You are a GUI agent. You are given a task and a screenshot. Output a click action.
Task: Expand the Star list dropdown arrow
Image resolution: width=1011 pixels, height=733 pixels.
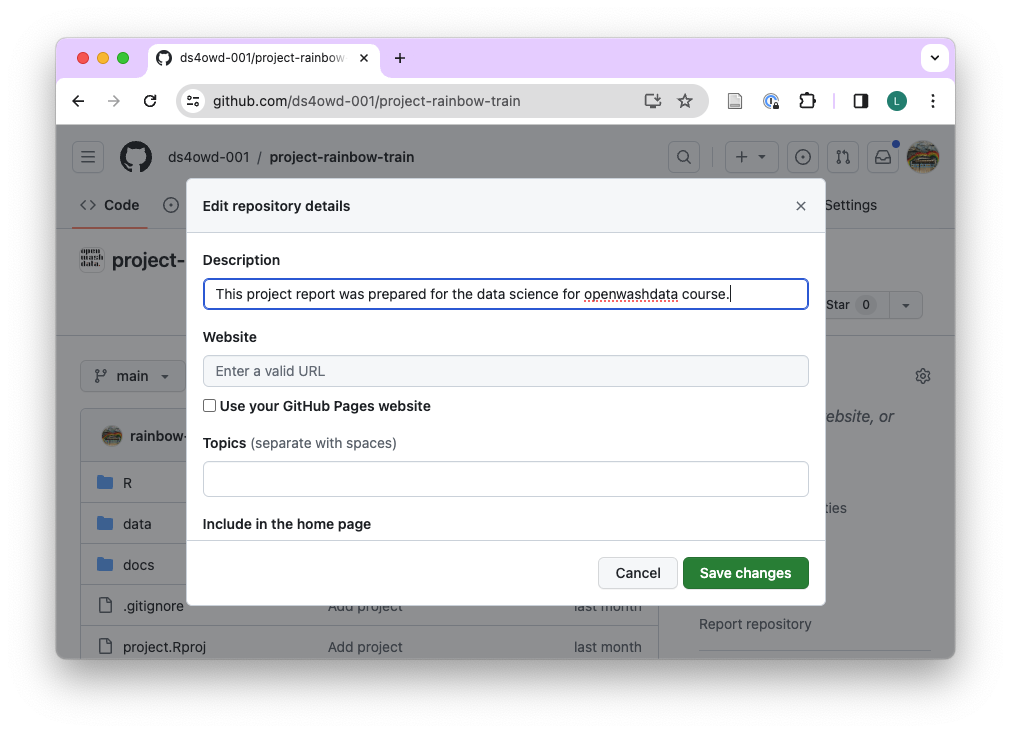(906, 305)
